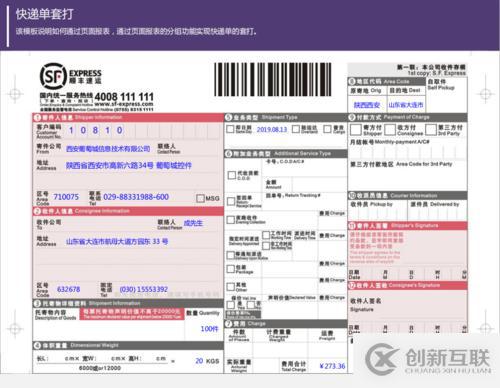This screenshot has height=388, width=500.
Task: Tick the Other (其他) service checkbox
Action: click(231, 287)
